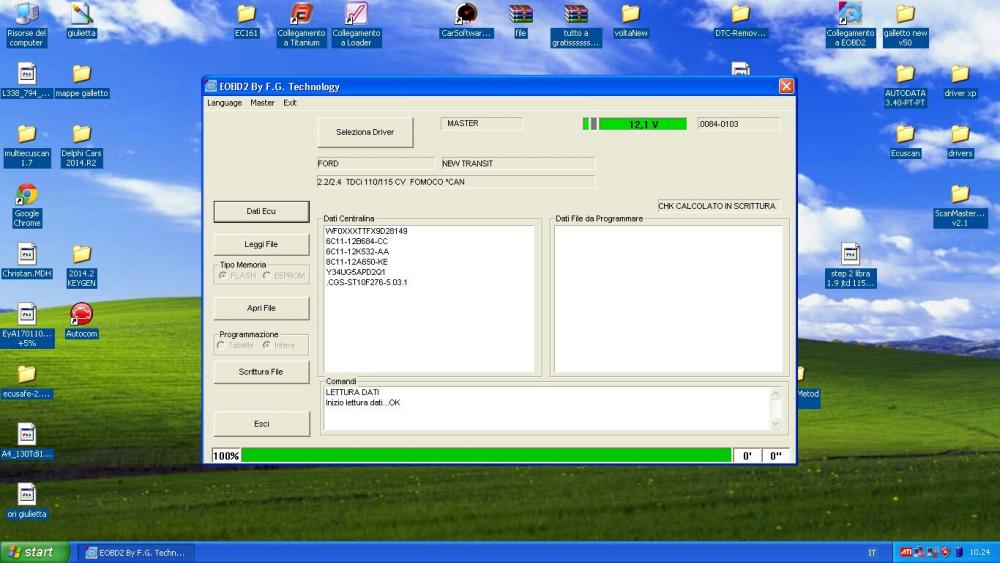Click EOBD2 taskbar button
The height and width of the screenshot is (563, 1000).
(135, 552)
